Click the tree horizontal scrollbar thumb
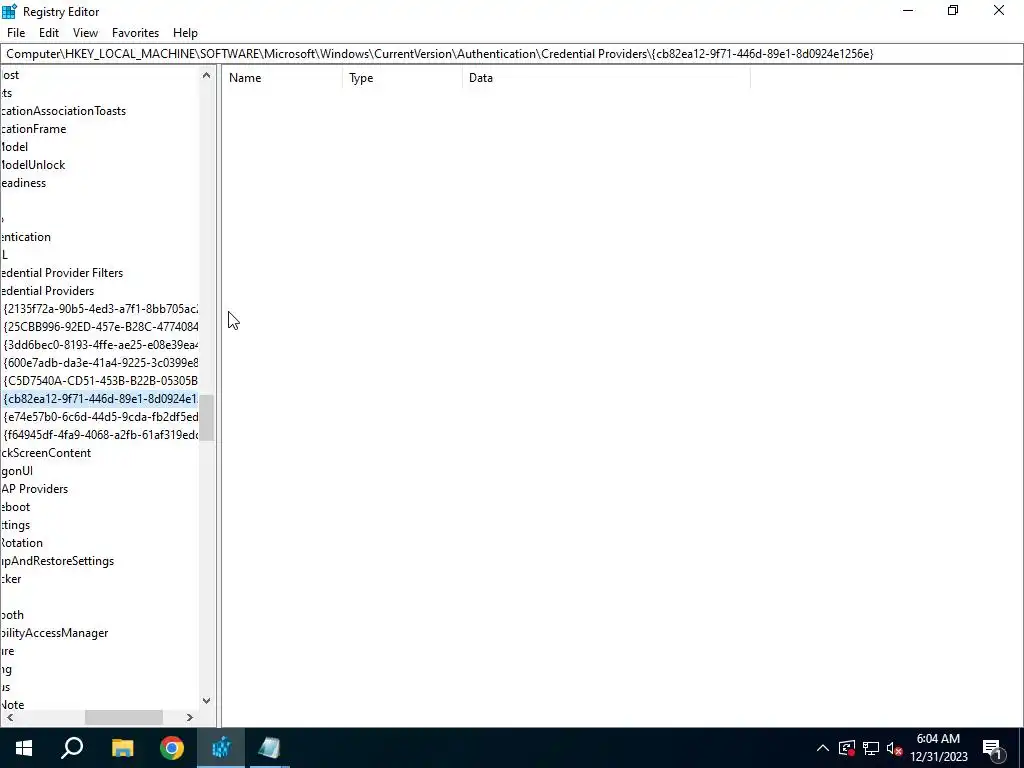This screenshot has height=768, width=1024. [x=123, y=717]
